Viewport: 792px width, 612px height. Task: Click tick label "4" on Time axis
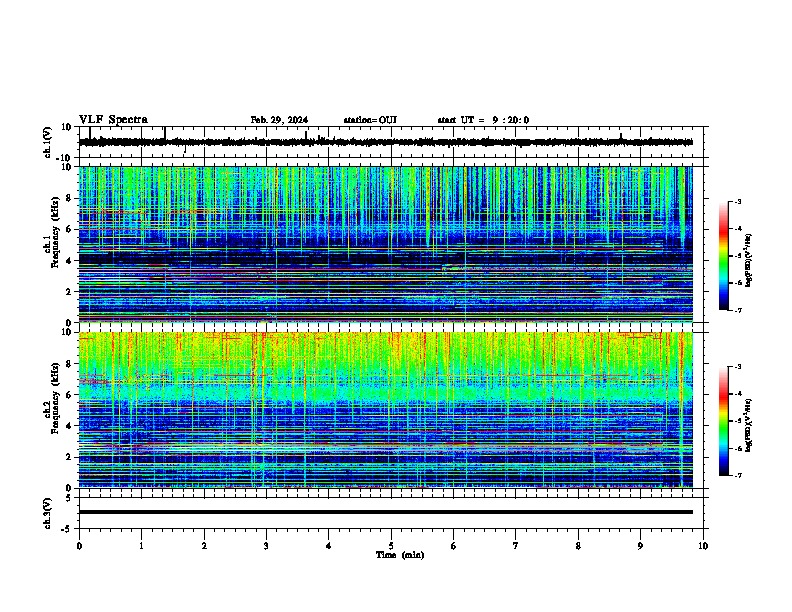(329, 546)
